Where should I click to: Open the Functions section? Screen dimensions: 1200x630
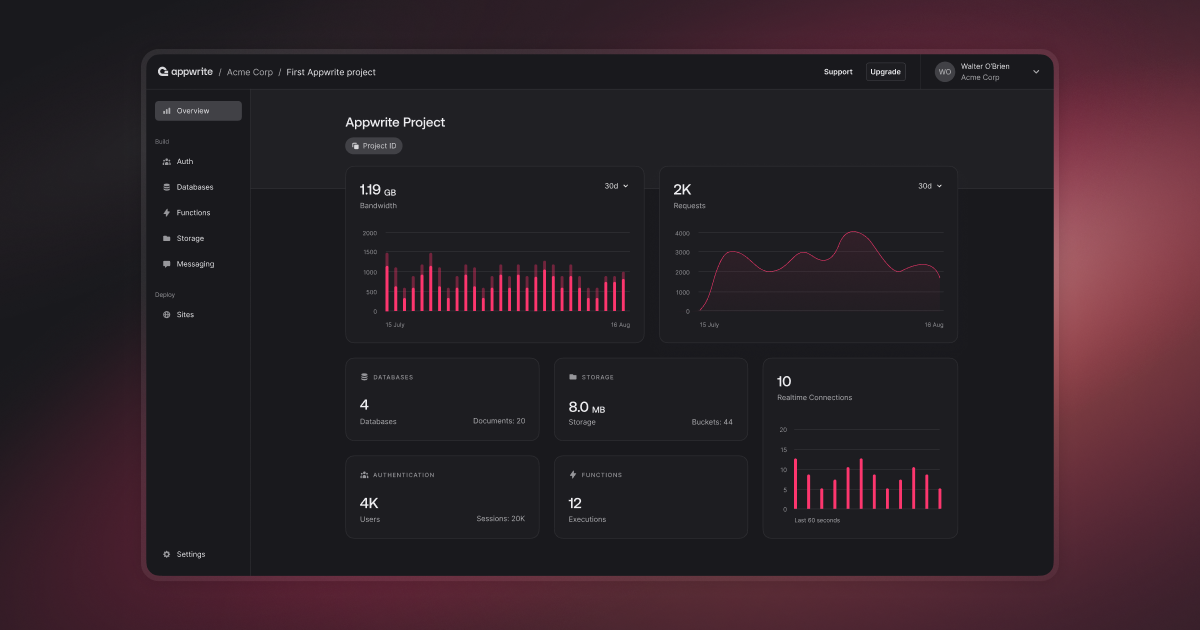click(x=192, y=212)
